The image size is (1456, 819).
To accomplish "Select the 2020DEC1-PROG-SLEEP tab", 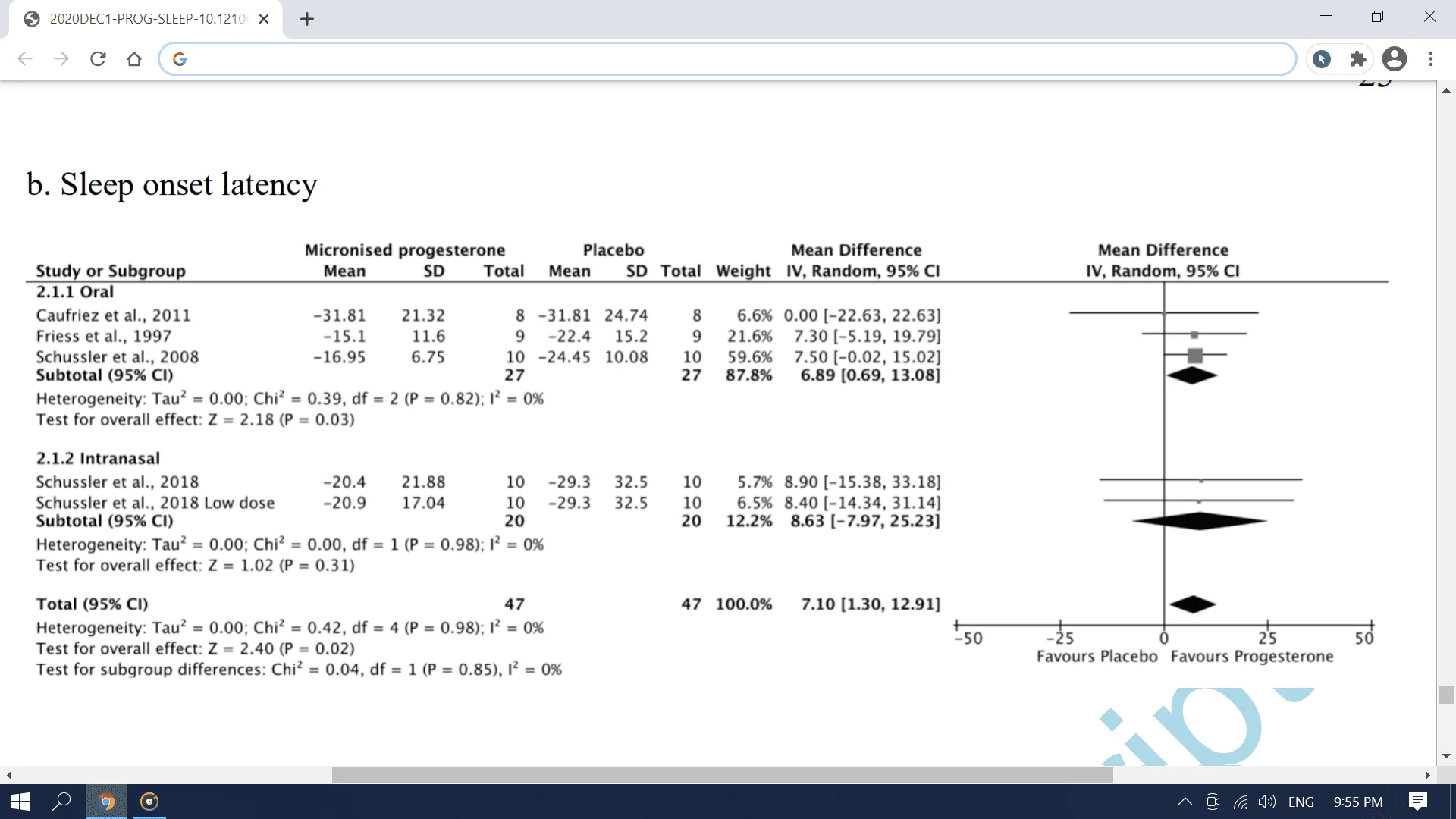I will pos(146,19).
